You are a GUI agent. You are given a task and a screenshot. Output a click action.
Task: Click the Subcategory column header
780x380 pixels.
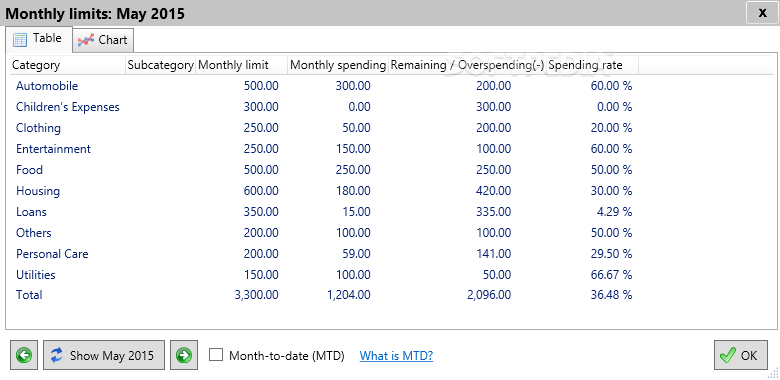coord(161,65)
